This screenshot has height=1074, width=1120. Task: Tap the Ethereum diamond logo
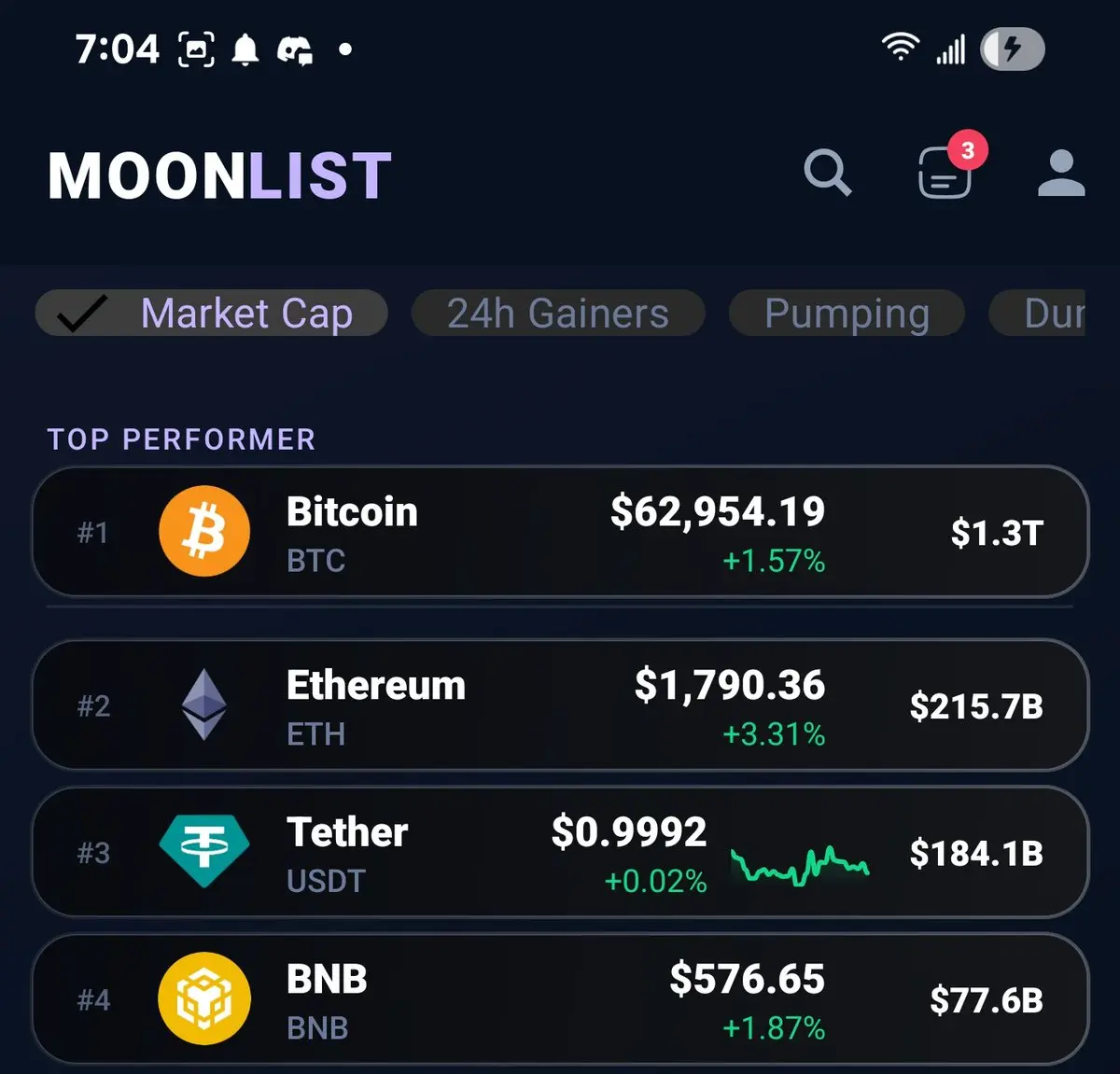203,704
